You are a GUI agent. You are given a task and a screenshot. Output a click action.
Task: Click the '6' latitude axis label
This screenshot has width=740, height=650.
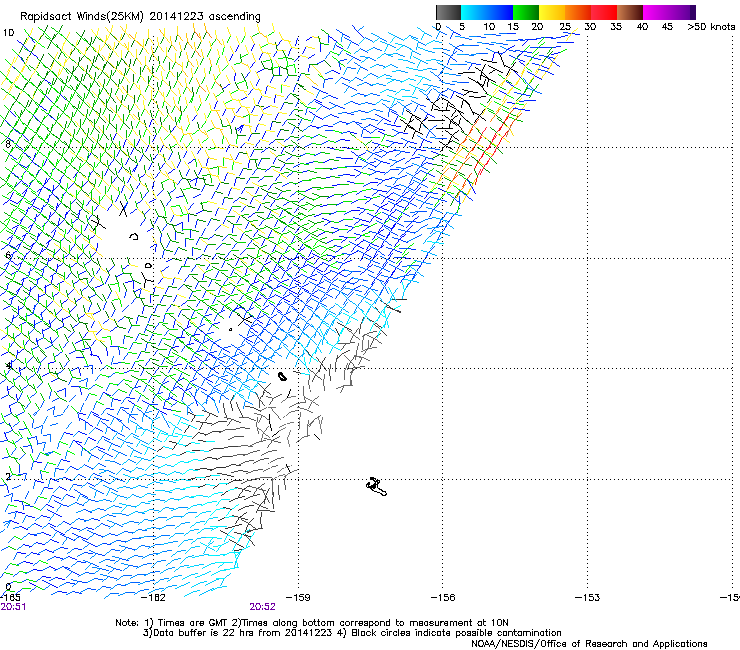coord(8,255)
